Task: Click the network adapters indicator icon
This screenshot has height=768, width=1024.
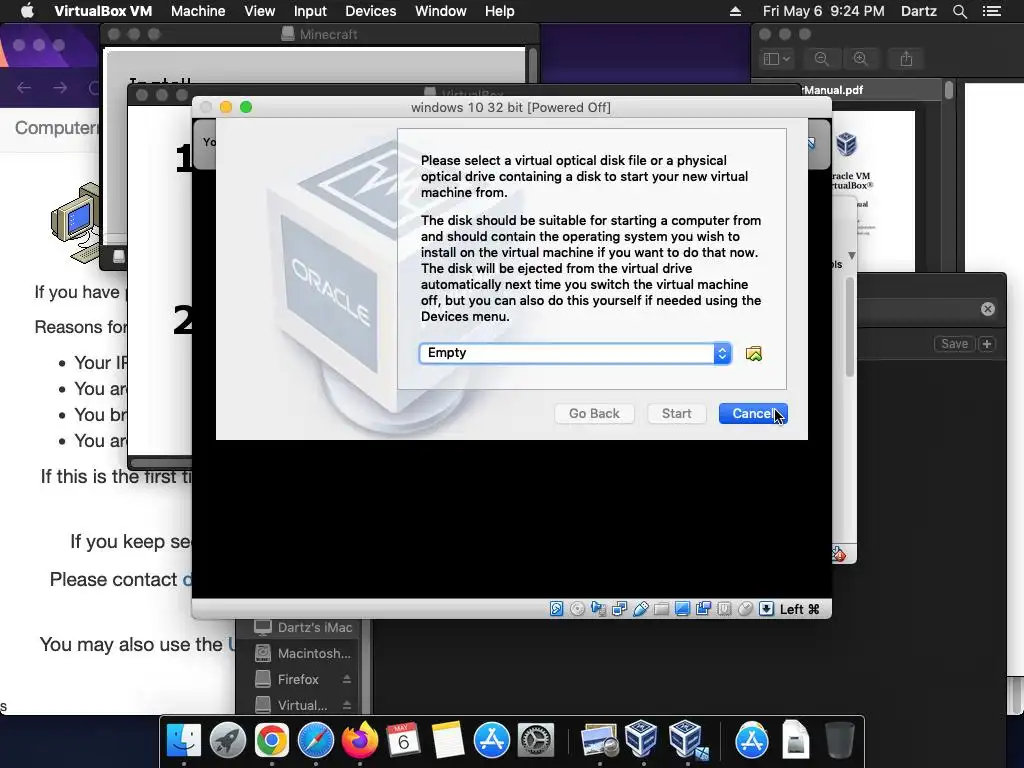Action: (619, 609)
